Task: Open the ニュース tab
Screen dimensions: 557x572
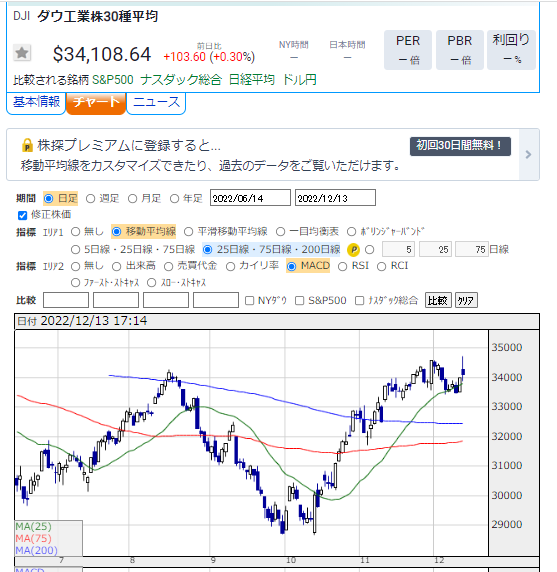Action: [156, 103]
